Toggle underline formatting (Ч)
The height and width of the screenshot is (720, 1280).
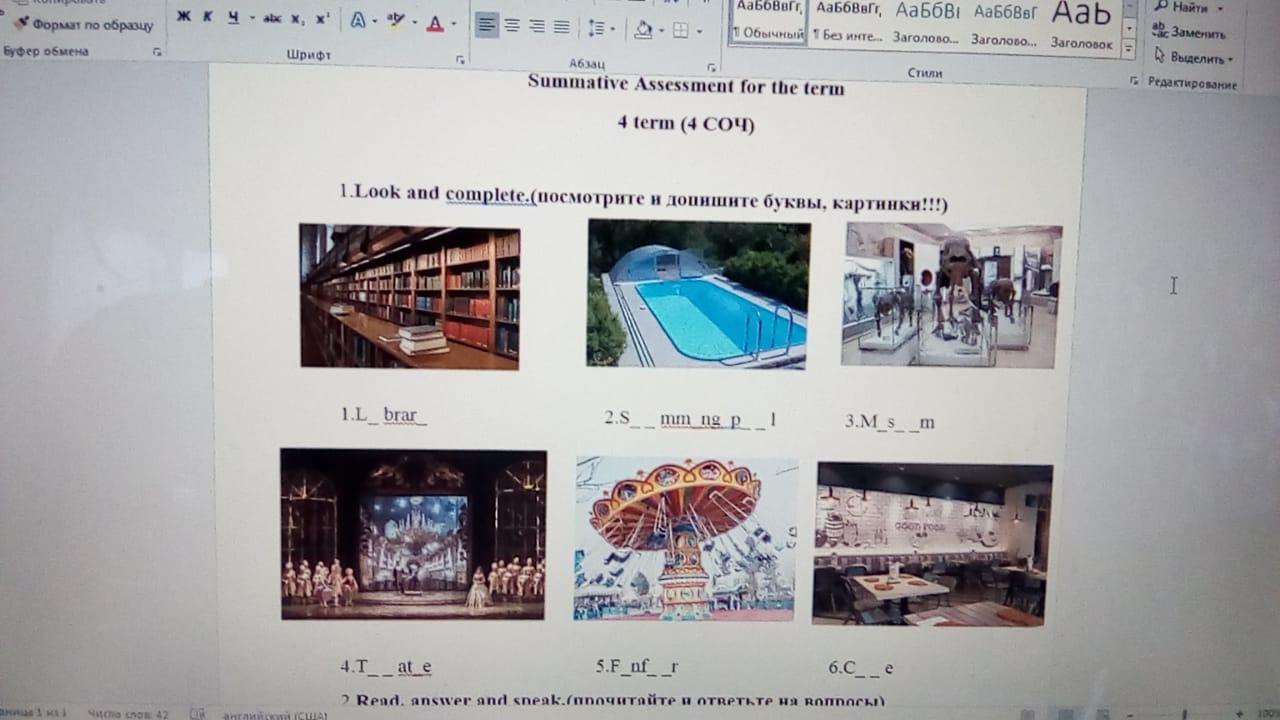pyautogui.click(x=233, y=18)
